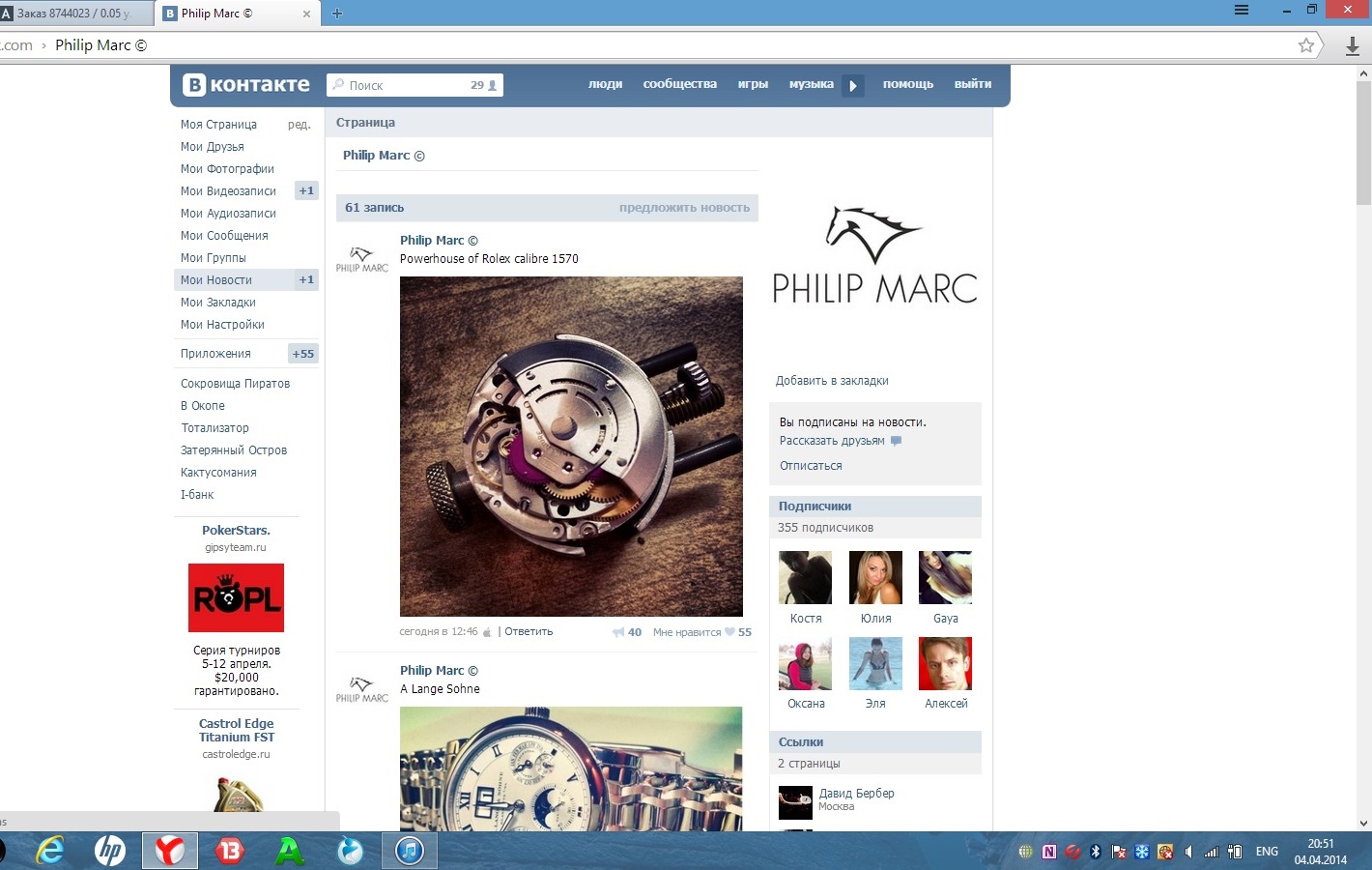Screen dimensions: 1372x870
Task: Click the speech bubble icon beside Рассказать друзьям
Action: [x=896, y=441]
